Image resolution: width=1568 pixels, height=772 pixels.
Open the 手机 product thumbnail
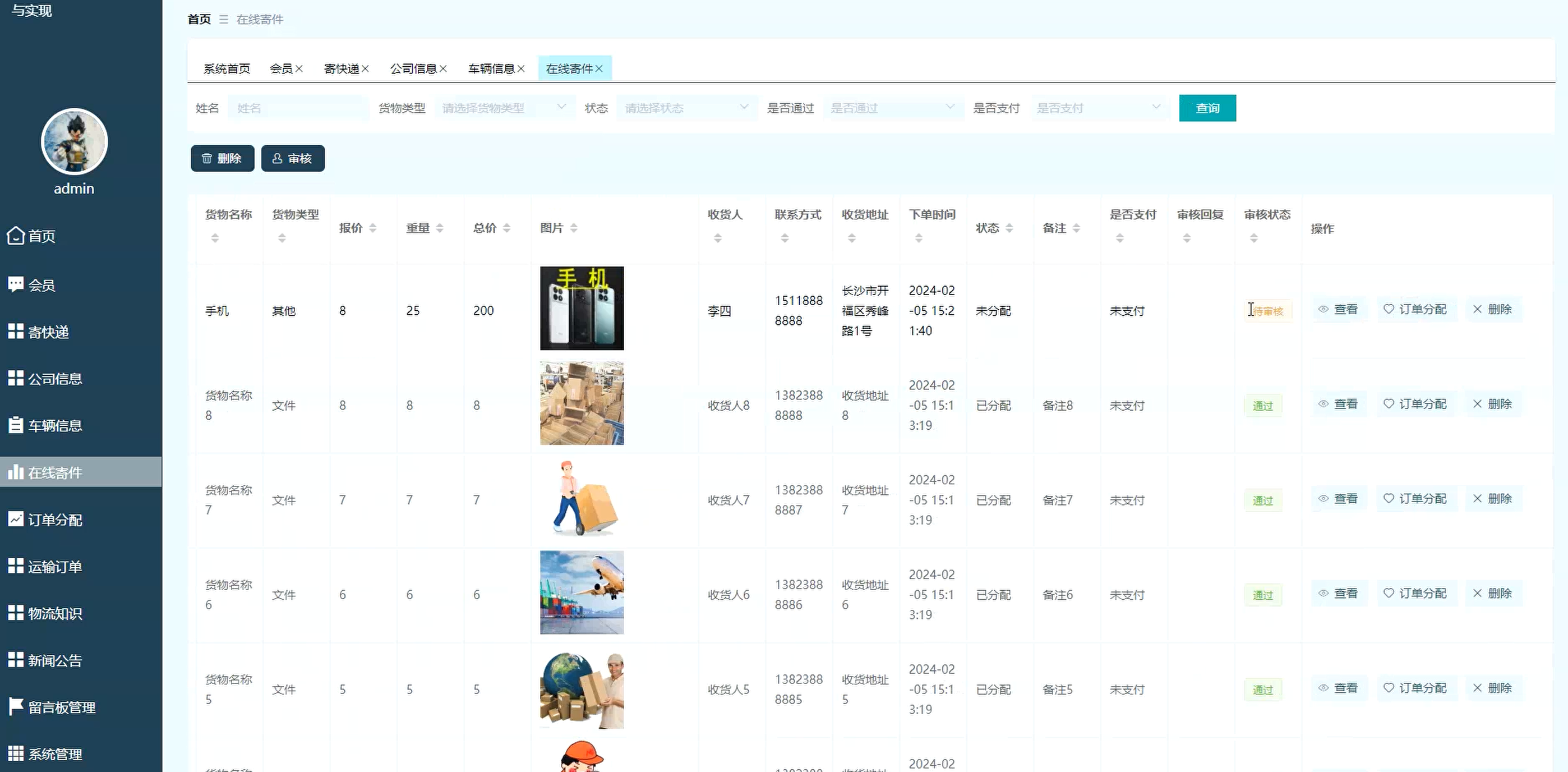pyautogui.click(x=582, y=308)
